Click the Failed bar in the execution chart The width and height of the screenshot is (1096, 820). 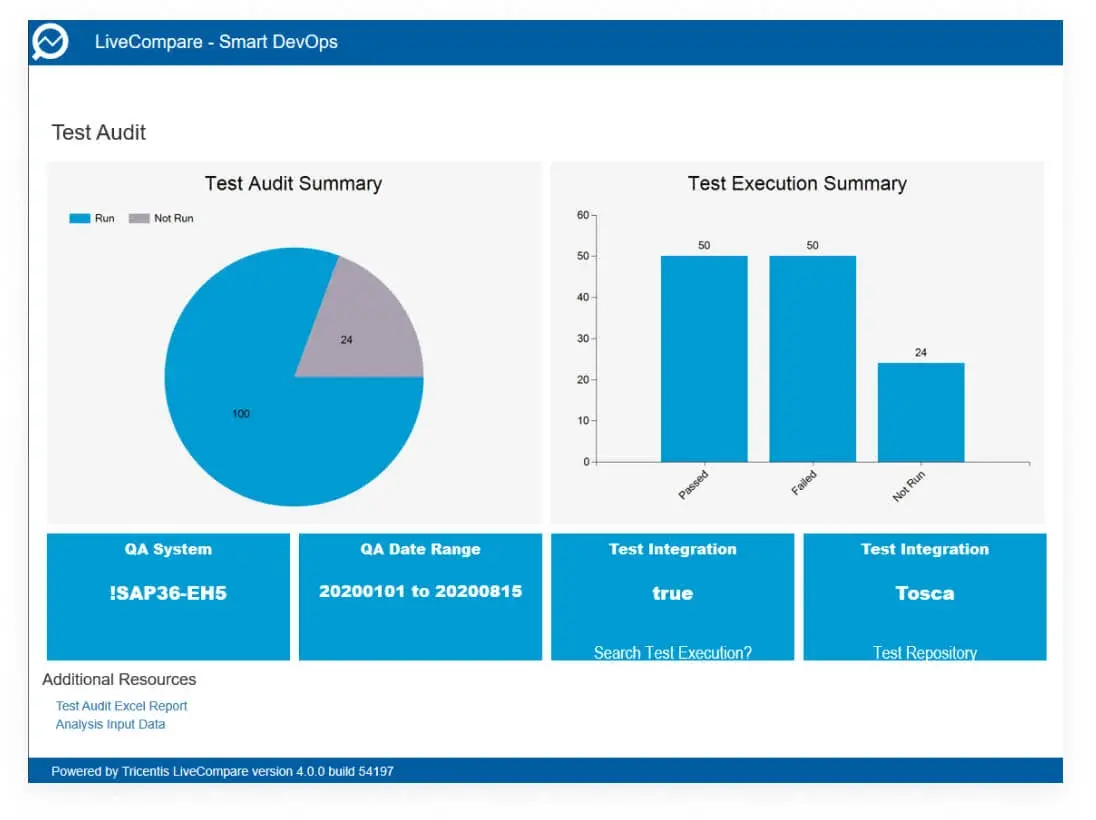(x=812, y=359)
